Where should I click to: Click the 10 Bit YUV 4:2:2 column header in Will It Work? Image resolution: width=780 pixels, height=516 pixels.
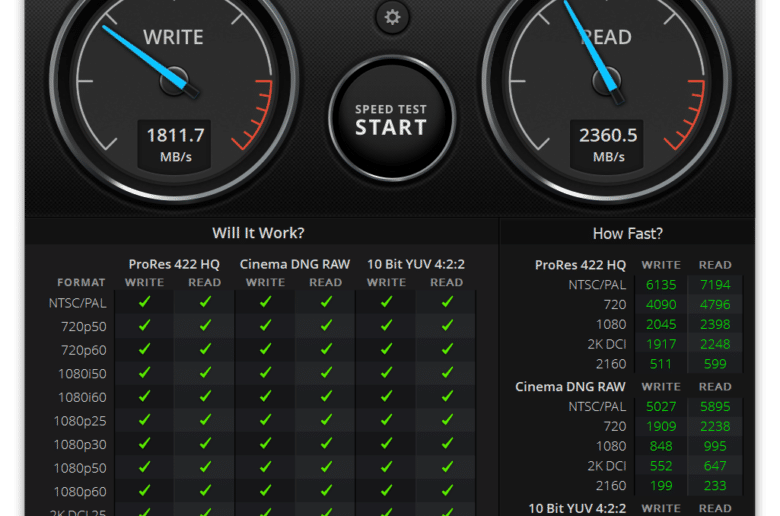(416, 264)
